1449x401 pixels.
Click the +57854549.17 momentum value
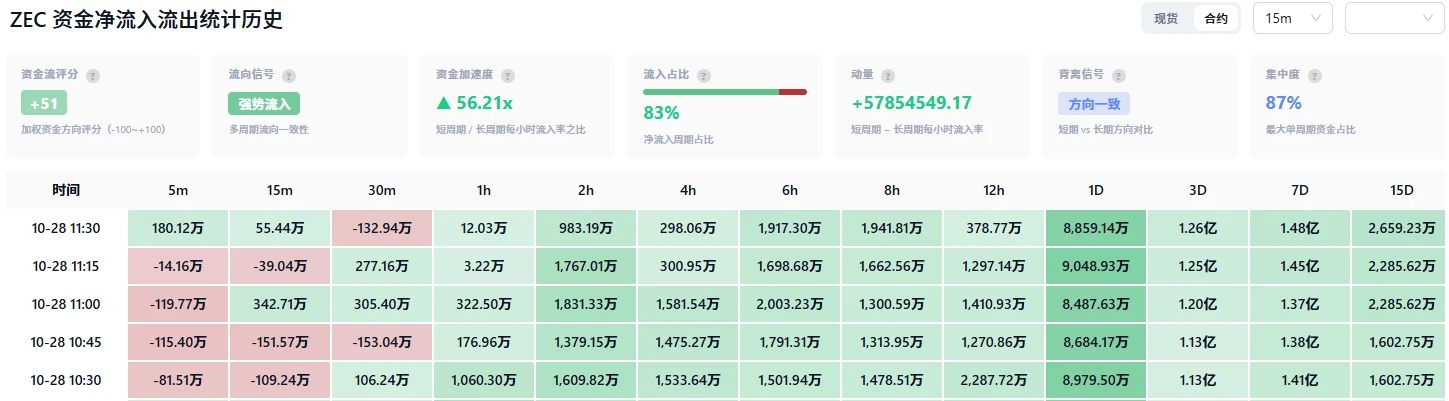(x=912, y=102)
